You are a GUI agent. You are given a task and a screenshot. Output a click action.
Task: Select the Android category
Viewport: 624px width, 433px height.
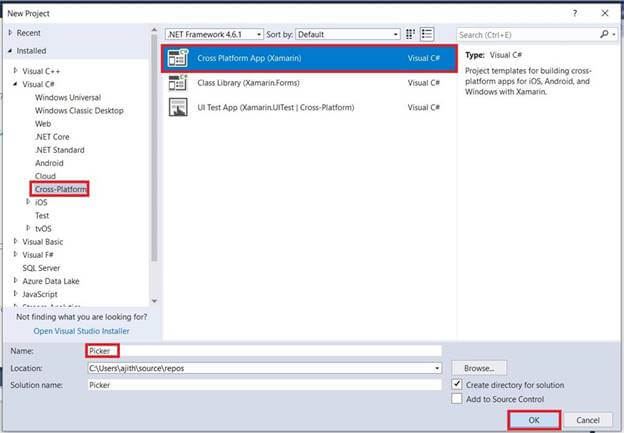[x=49, y=163]
